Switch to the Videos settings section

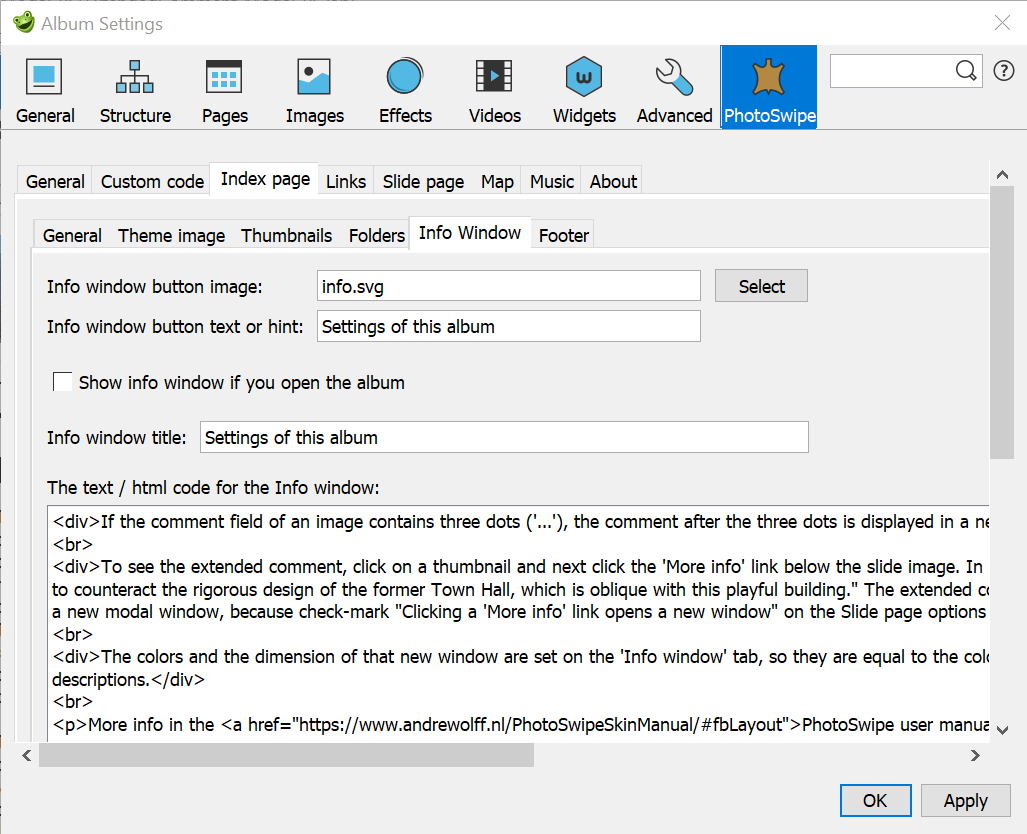click(495, 90)
